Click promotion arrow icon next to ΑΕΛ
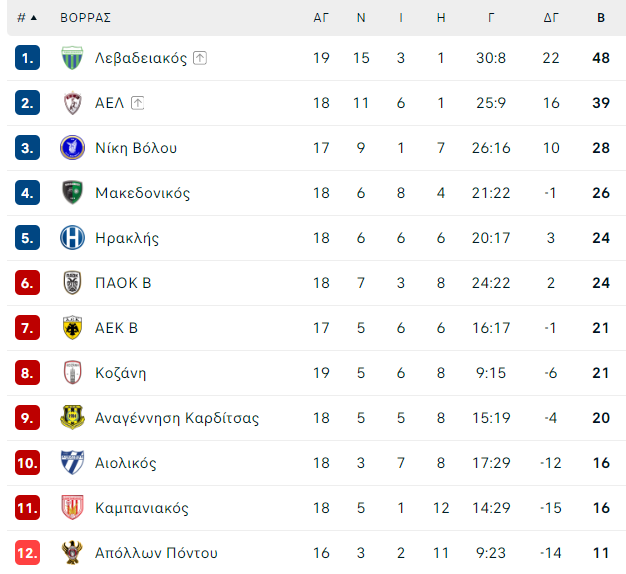The width and height of the screenshot is (626, 574). [x=137, y=103]
